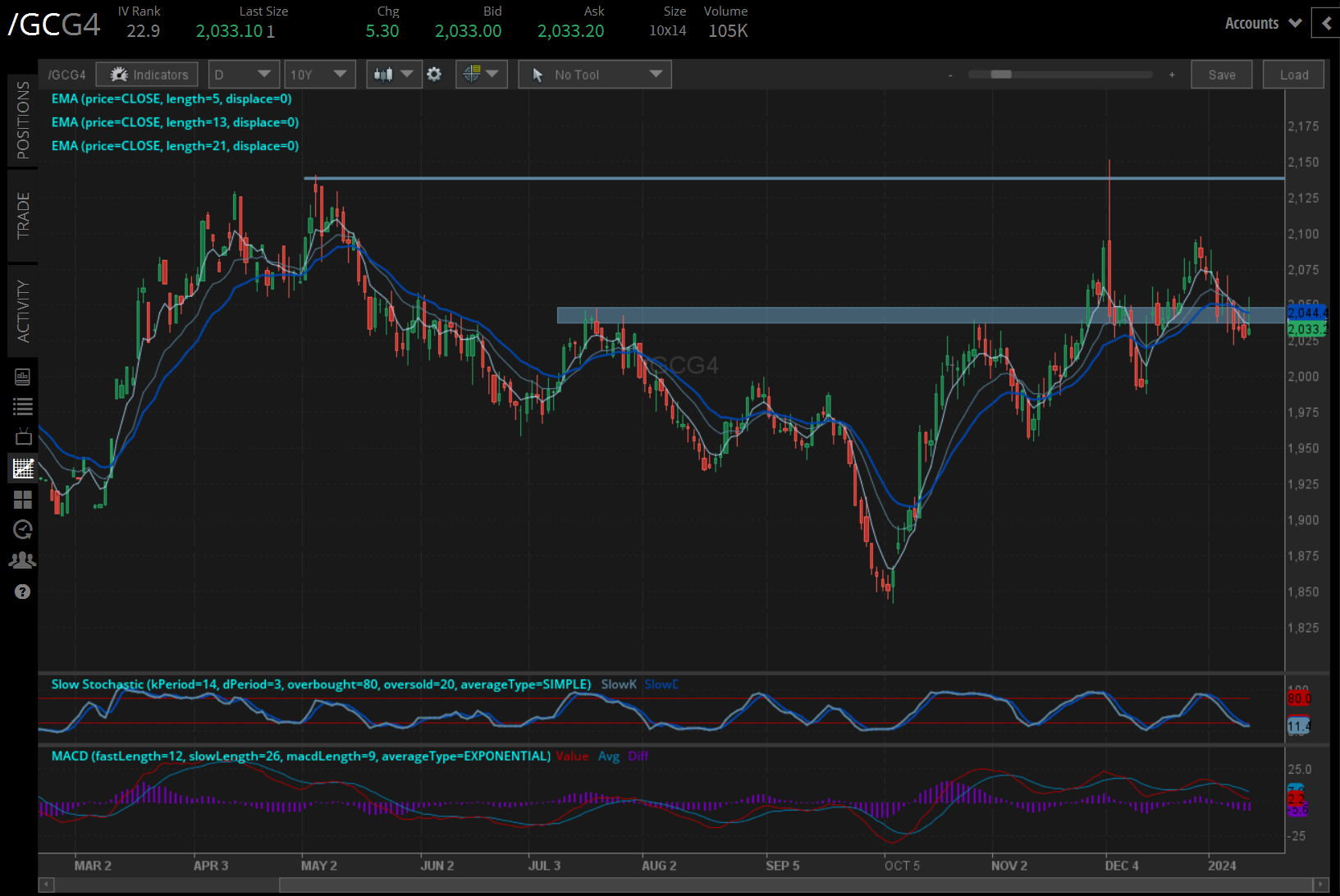
Task: Open the four-square grid dashboard icon
Action: coord(23,500)
